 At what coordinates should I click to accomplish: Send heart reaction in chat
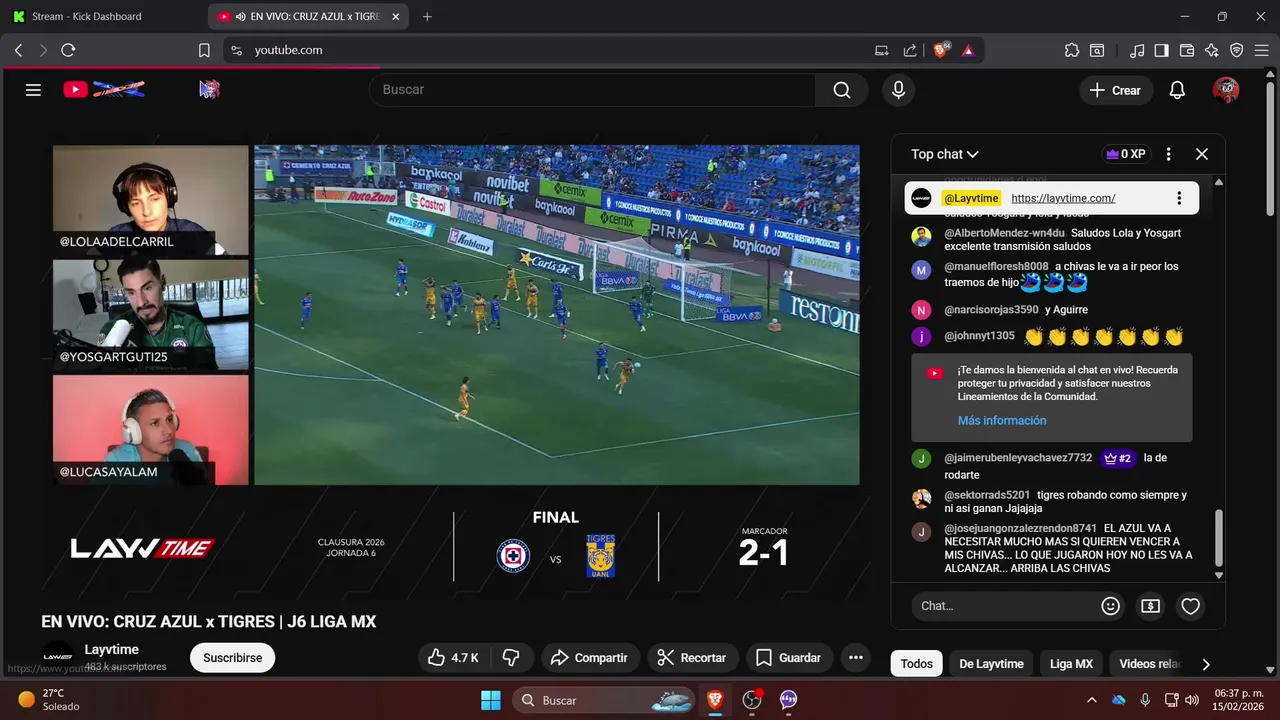[1190, 606]
